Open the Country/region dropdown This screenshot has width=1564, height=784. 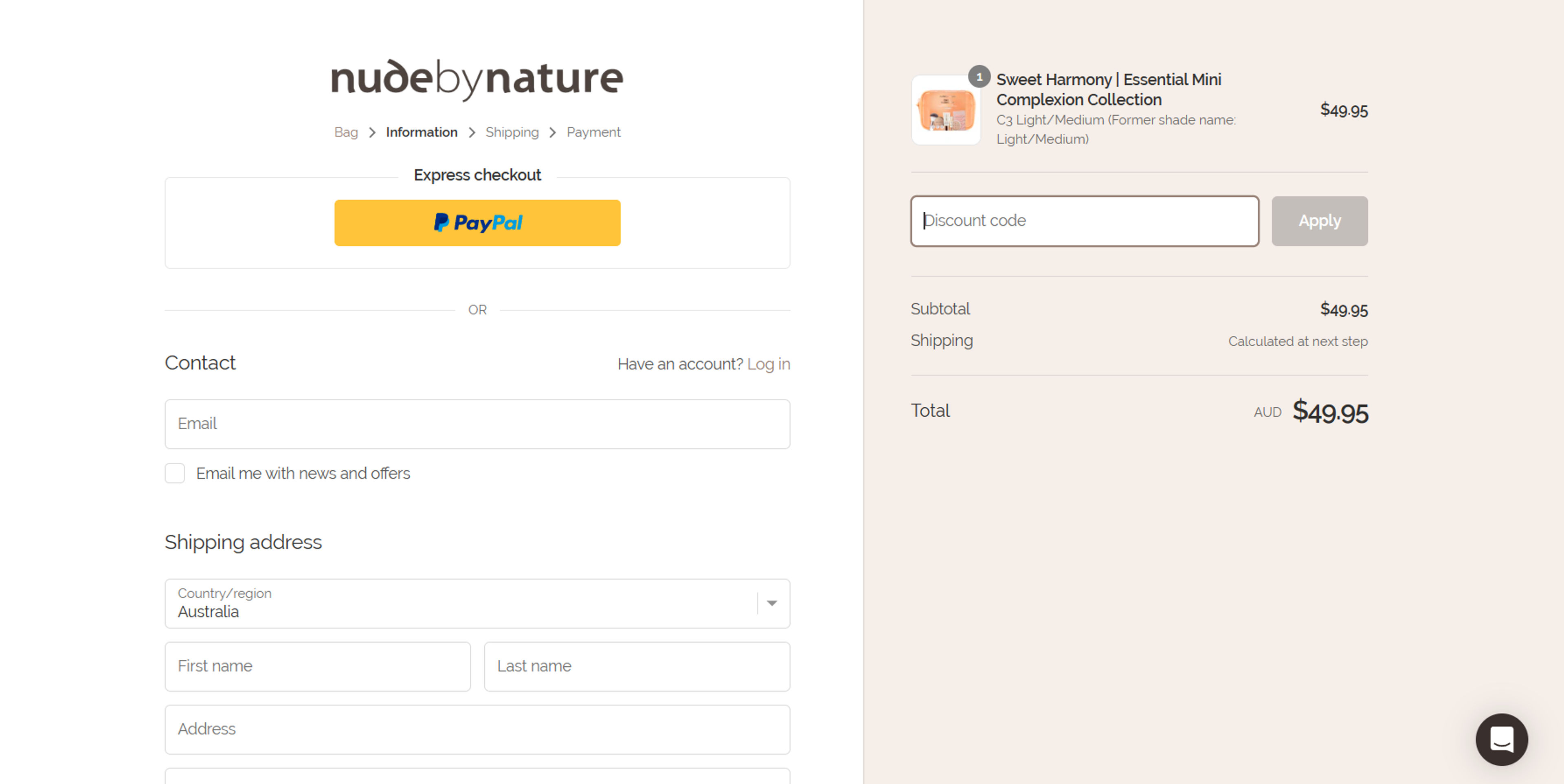[477, 603]
